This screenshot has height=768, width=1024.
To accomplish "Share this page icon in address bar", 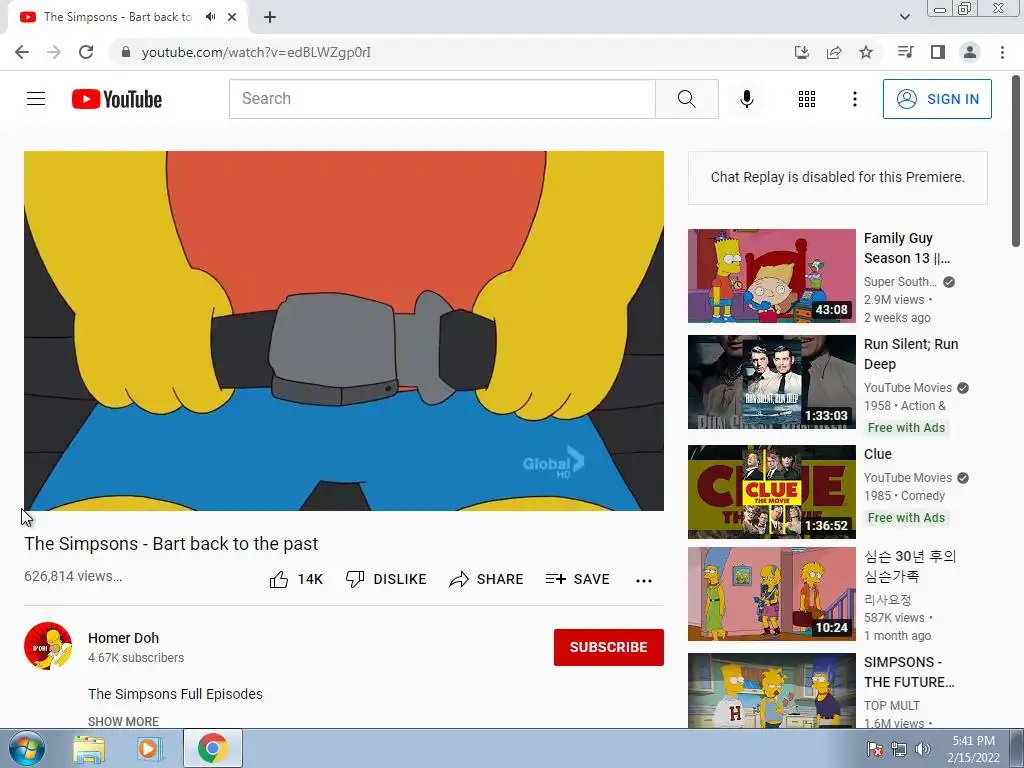I will [x=834, y=52].
